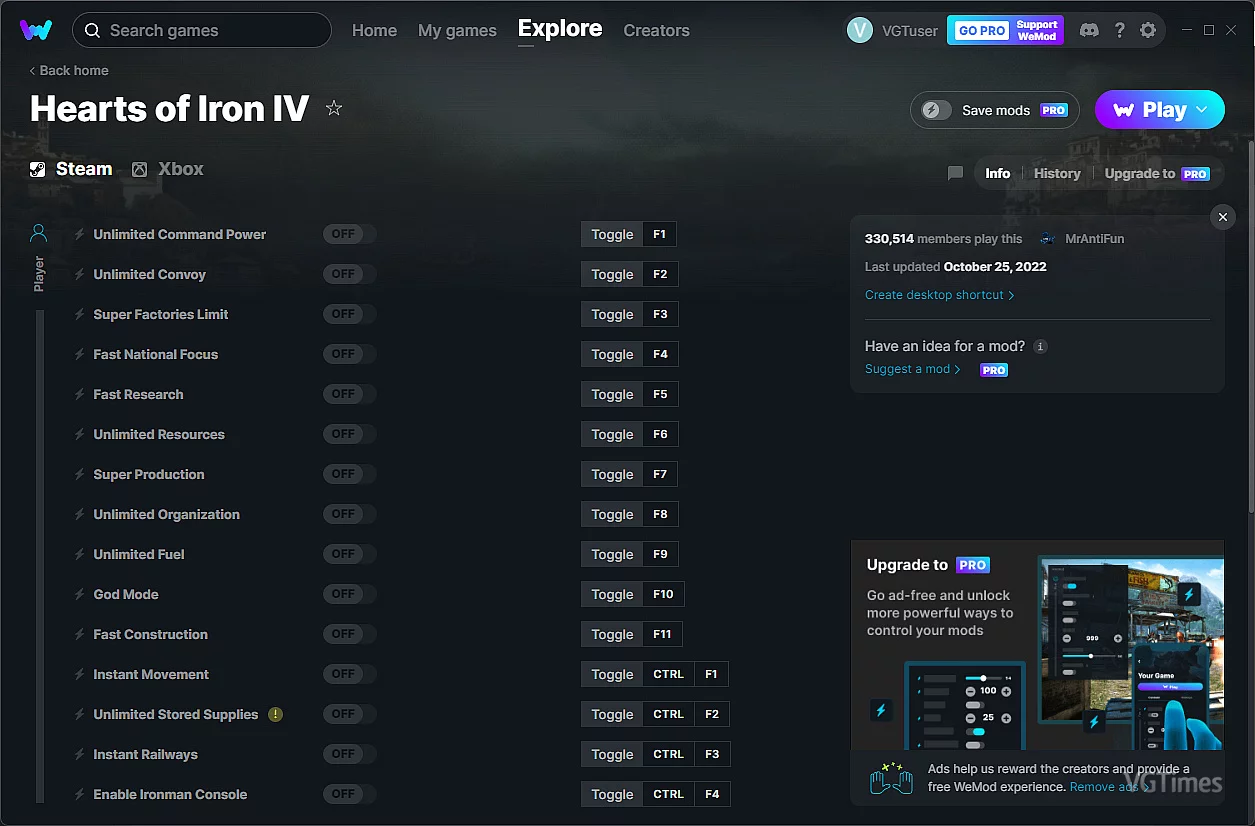Open the settings gear icon

pos(1148,30)
